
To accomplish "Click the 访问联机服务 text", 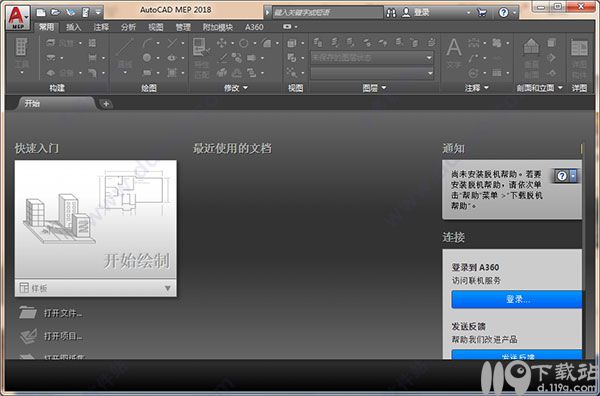I will point(476,280).
